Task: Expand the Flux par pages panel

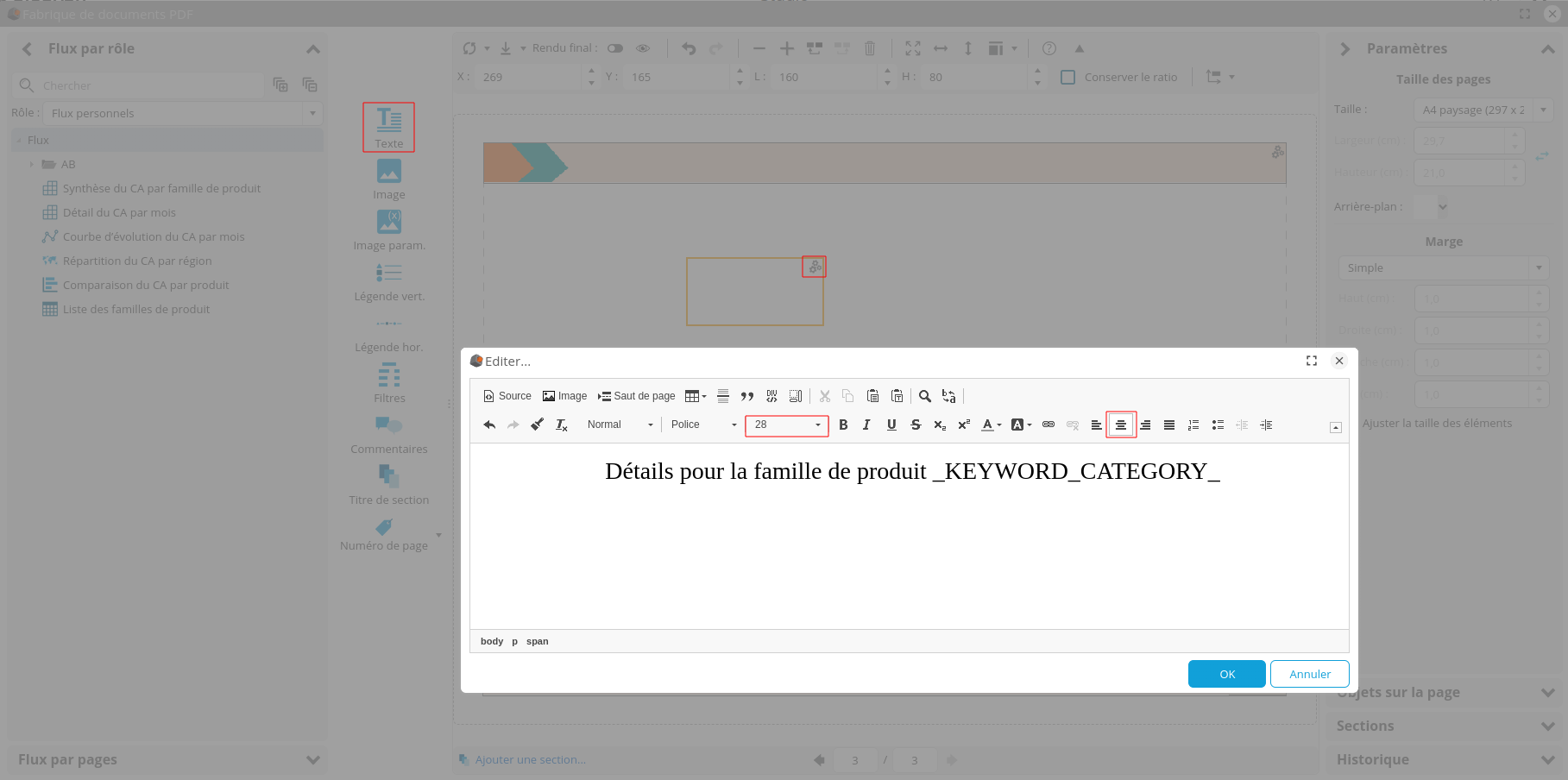Action: point(313,760)
